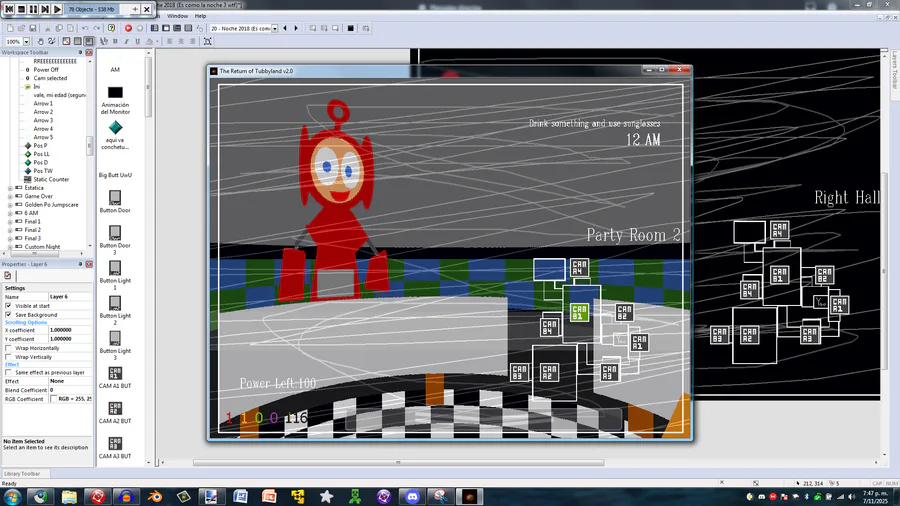This screenshot has width=900, height=506.
Task: Apply bold text formatting
Action: (115, 41)
